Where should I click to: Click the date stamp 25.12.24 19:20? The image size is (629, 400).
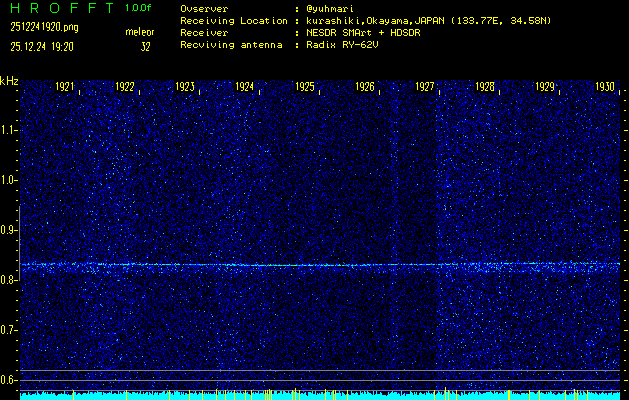[x=42, y=47]
